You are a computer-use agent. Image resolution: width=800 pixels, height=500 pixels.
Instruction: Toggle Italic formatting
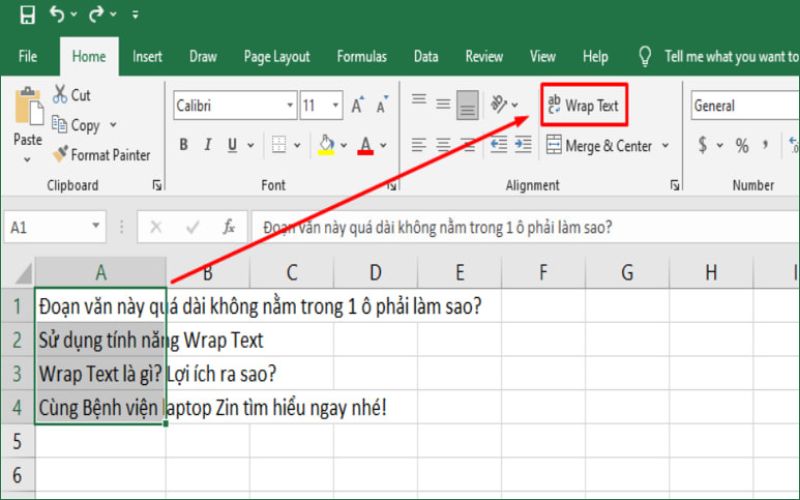pyautogui.click(x=208, y=146)
